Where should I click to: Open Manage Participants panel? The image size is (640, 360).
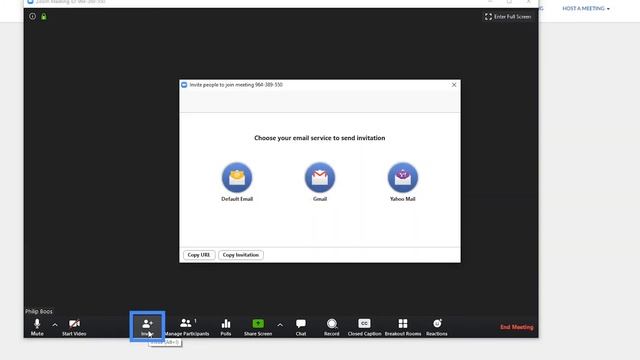[x=187, y=327]
